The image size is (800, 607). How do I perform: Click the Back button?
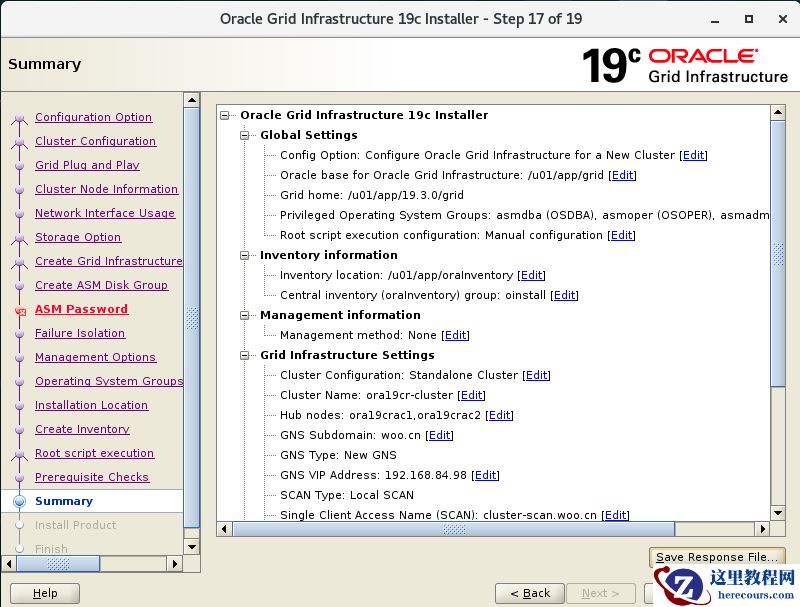click(530, 593)
